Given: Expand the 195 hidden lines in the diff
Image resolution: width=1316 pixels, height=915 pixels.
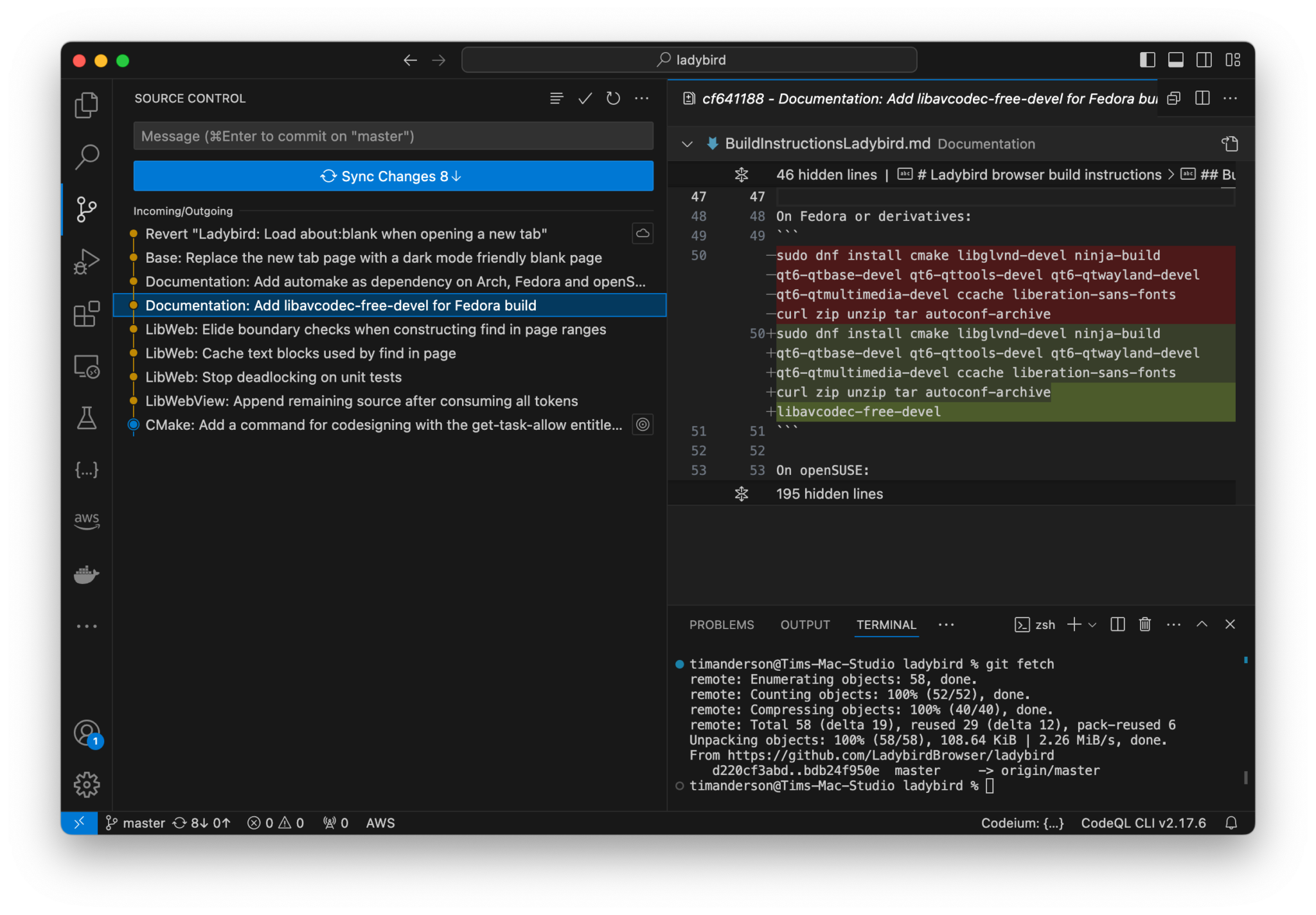Looking at the screenshot, I should coord(742,493).
